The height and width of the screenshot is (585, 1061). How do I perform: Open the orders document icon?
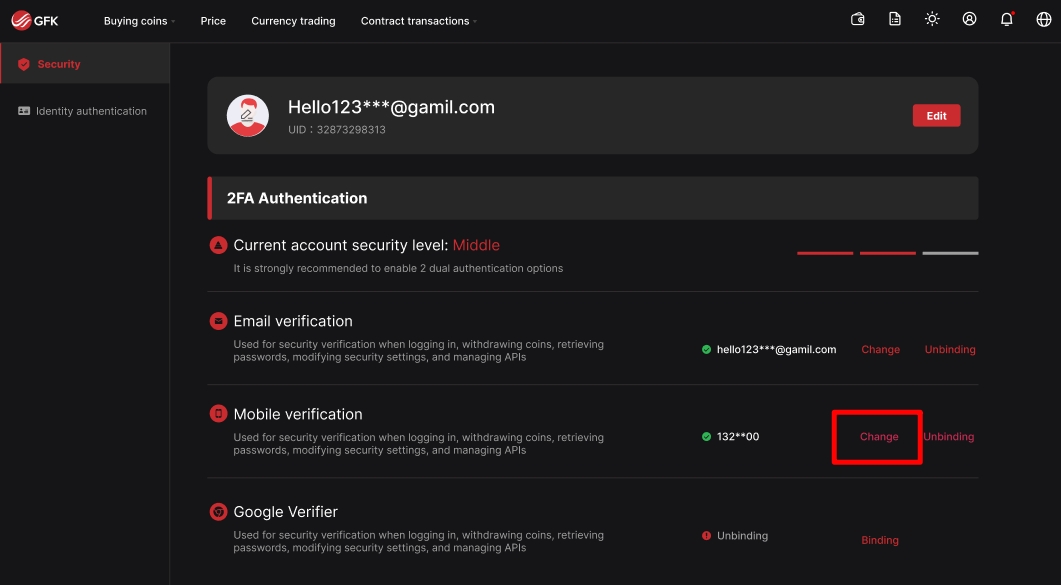point(895,19)
